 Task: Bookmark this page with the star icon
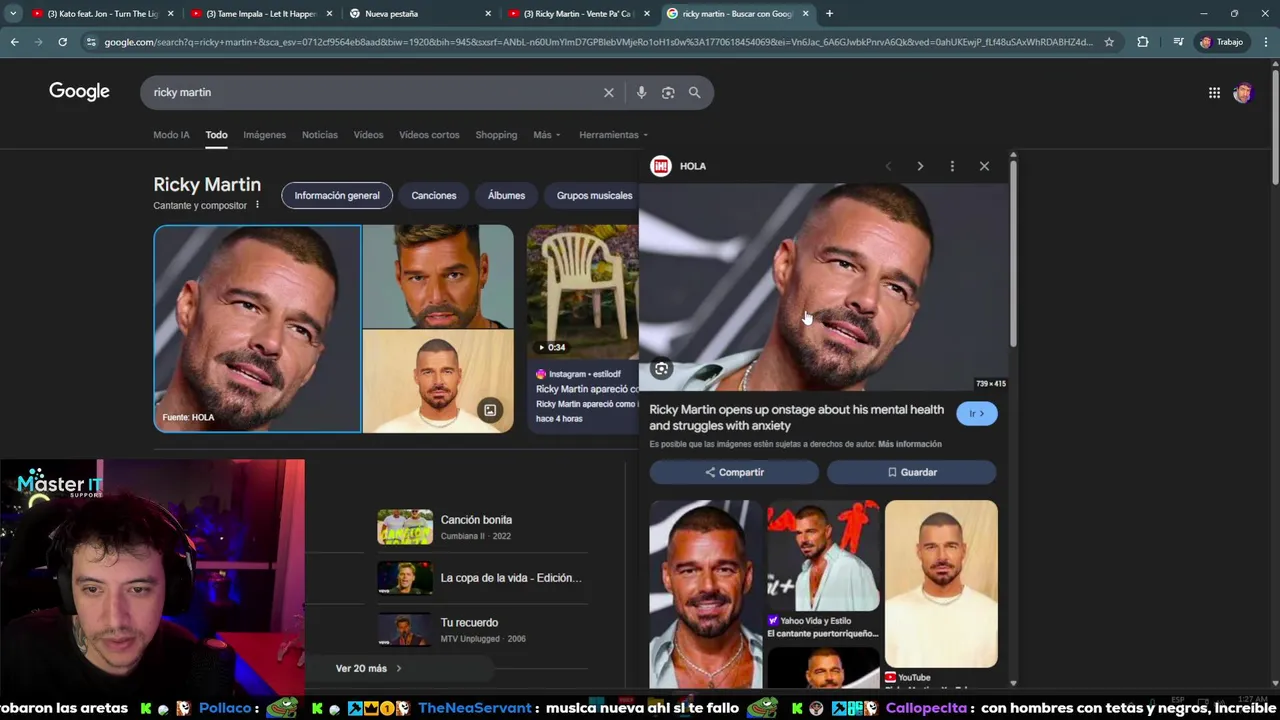(1109, 42)
